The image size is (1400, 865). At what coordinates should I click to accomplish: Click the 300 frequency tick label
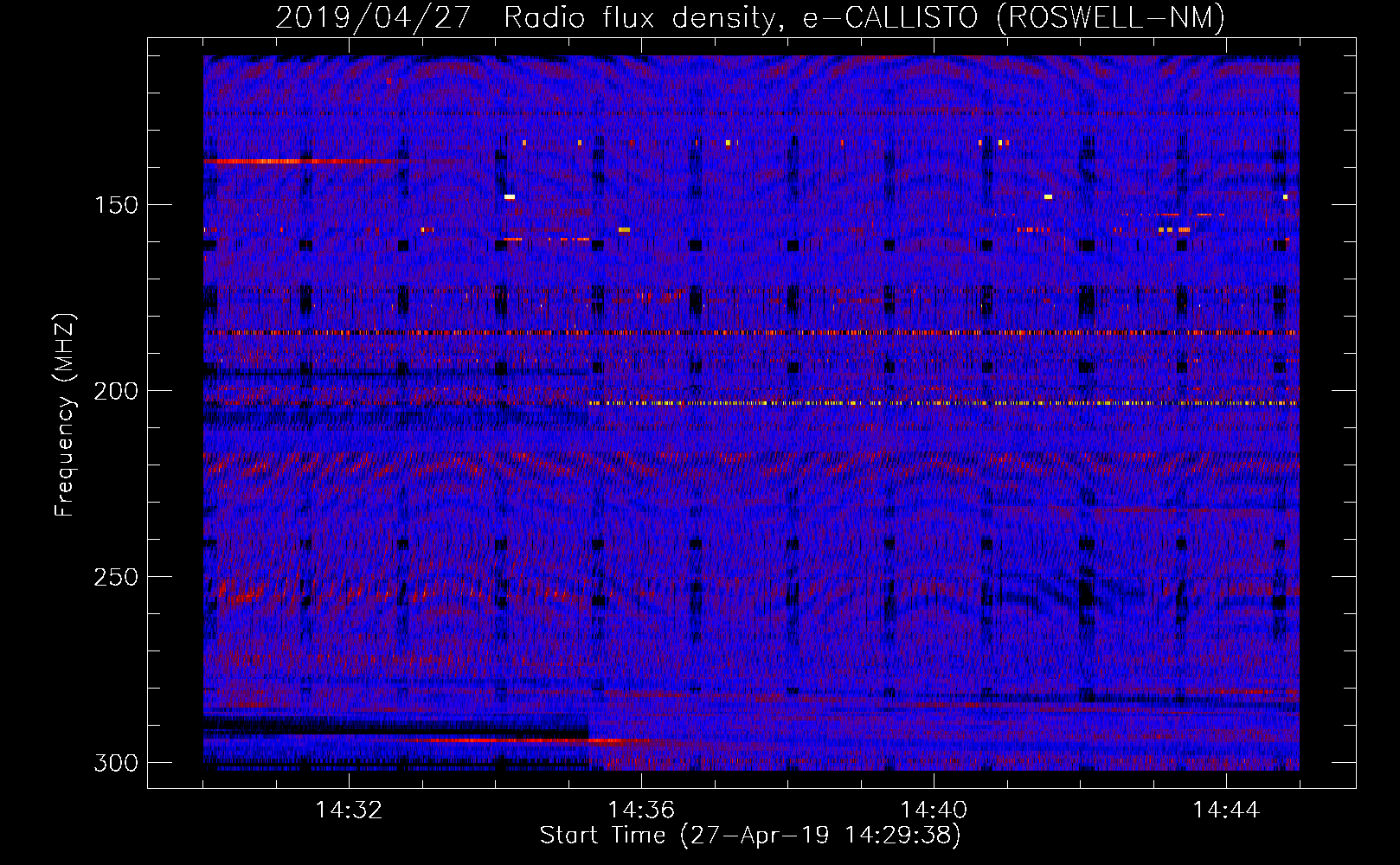tap(116, 763)
